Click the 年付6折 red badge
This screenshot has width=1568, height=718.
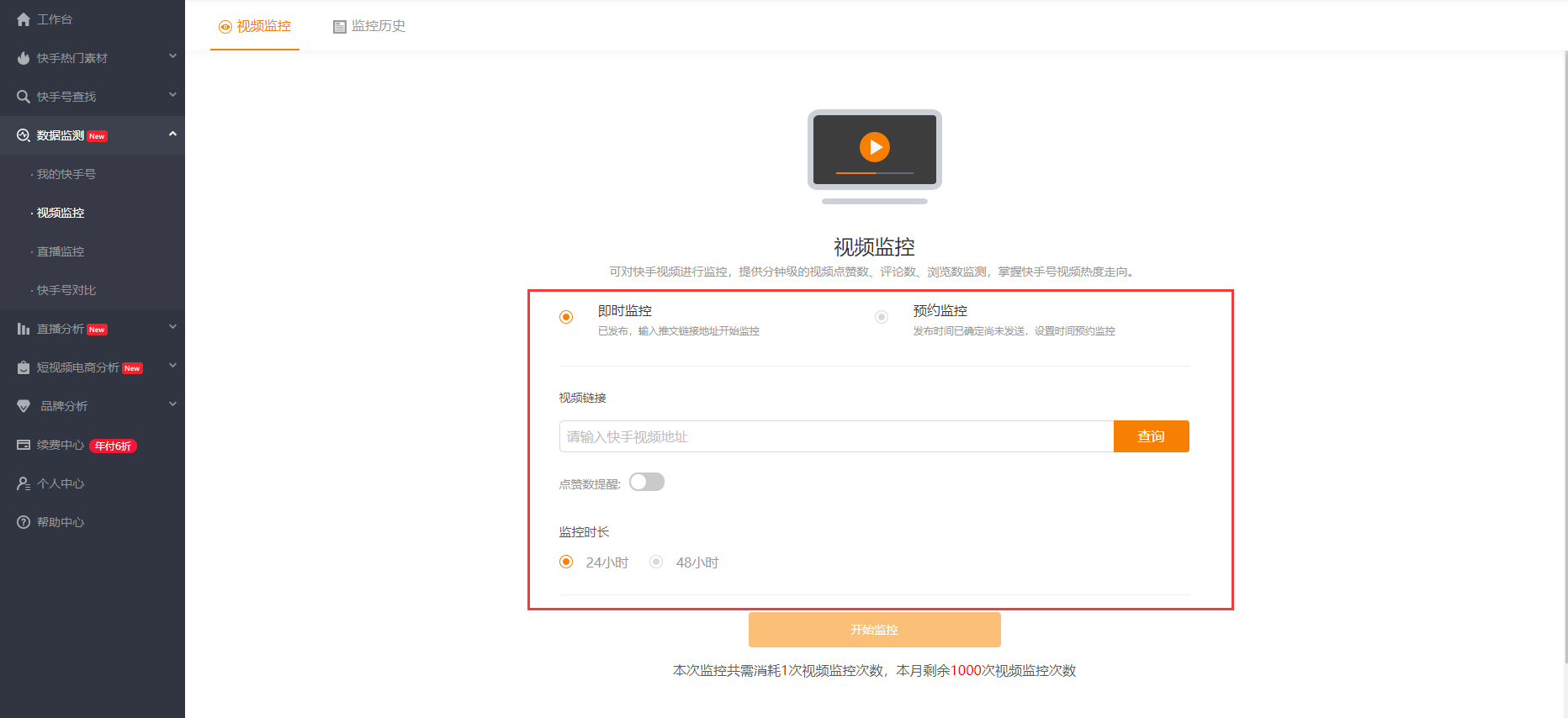click(x=114, y=446)
